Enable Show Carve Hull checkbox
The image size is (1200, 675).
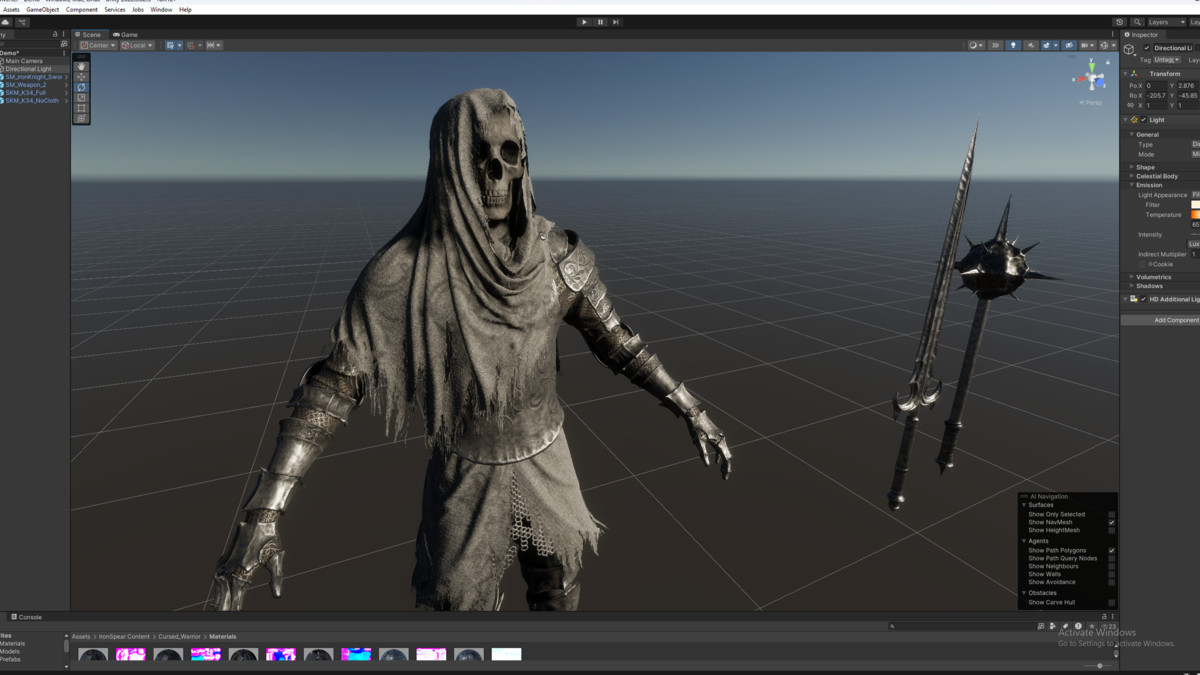pyautogui.click(x=1111, y=603)
